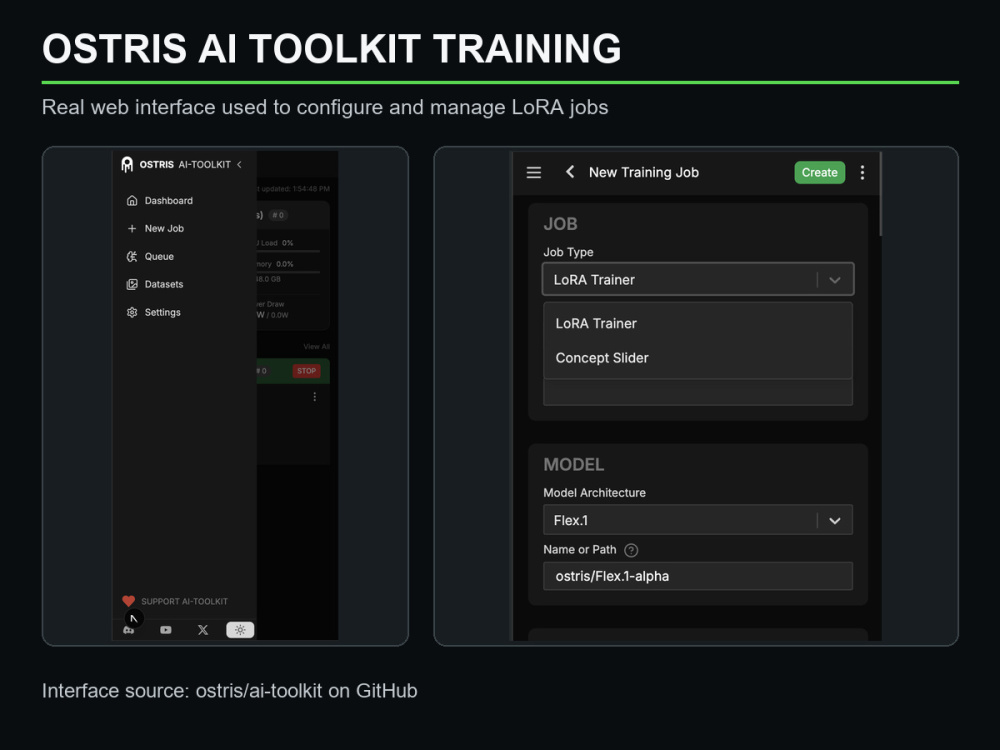Click the New Training Job title text

(643, 172)
